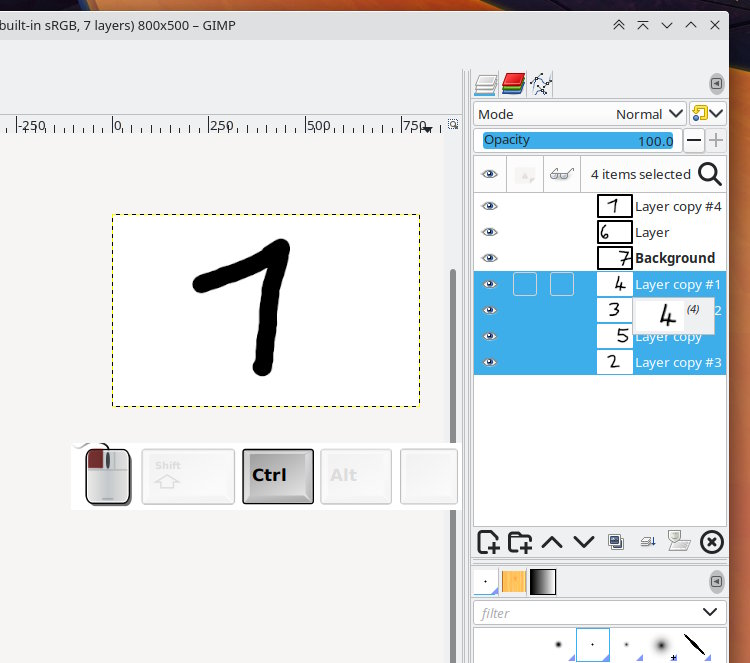
Task: Toggle visibility eye in layers header
Action: [489, 174]
